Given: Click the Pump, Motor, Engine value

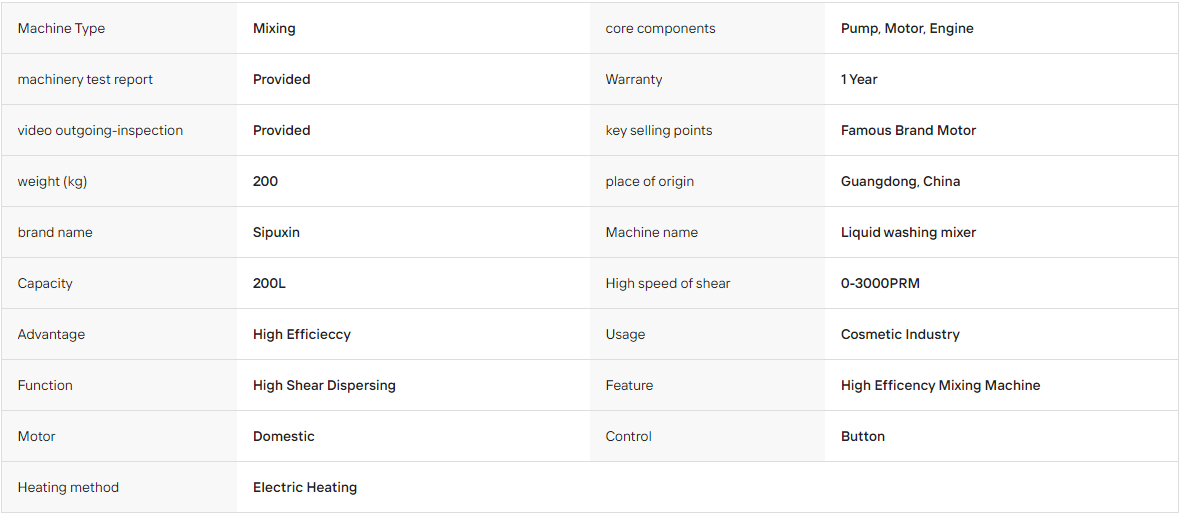Looking at the screenshot, I should coord(907,29).
